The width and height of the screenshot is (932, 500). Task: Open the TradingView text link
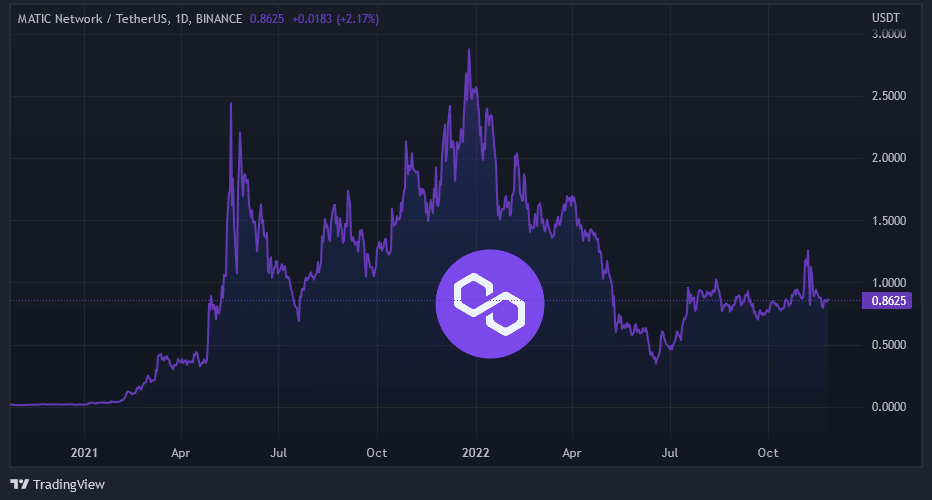[x=69, y=485]
